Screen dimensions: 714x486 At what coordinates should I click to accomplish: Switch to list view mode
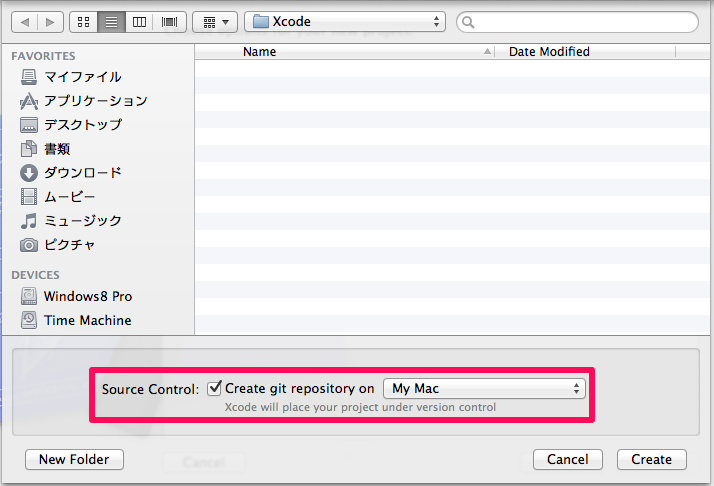[112, 21]
